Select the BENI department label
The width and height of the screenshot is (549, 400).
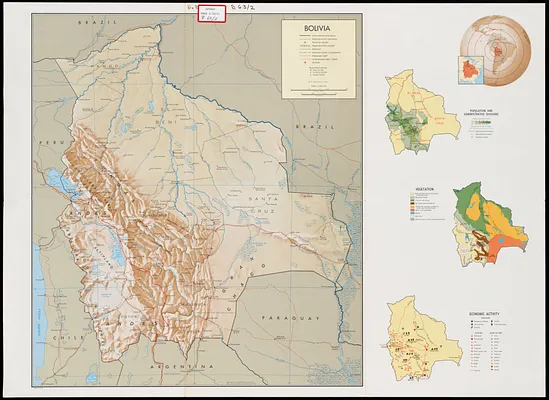click(x=164, y=121)
